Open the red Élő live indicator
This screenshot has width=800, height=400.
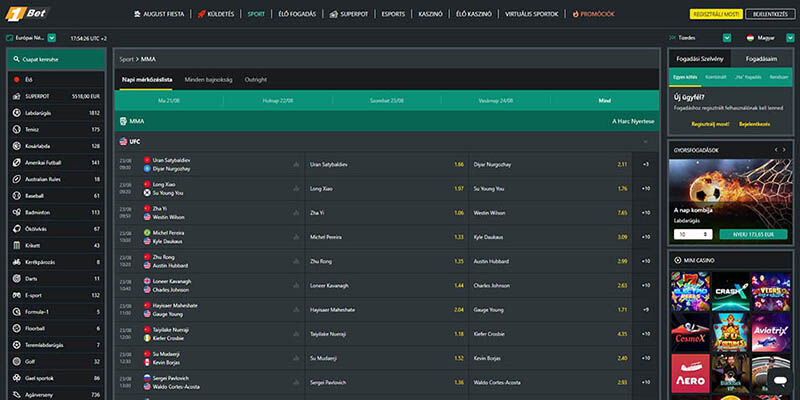pos(17,80)
